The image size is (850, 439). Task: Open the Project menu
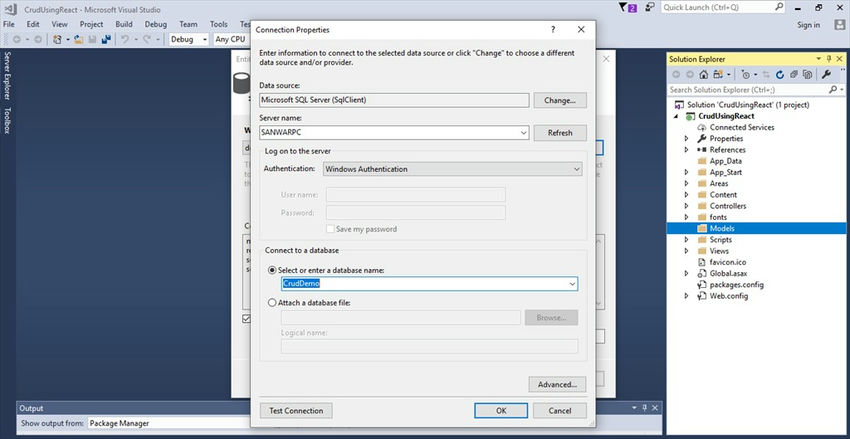92,24
